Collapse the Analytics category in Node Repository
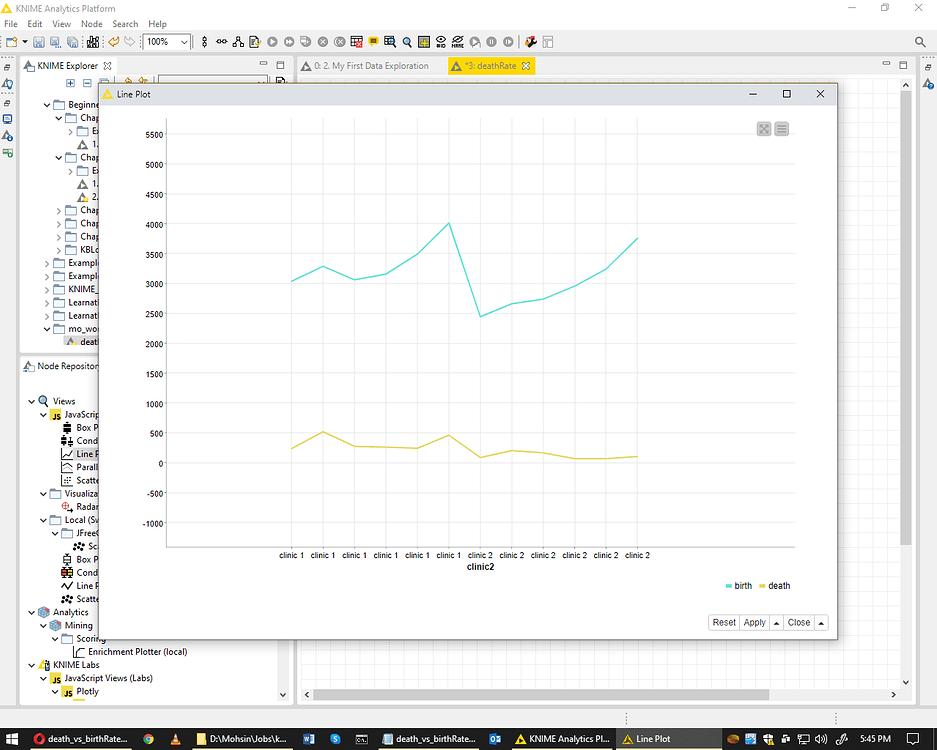Image resolution: width=937 pixels, height=750 pixels. click(31, 611)
